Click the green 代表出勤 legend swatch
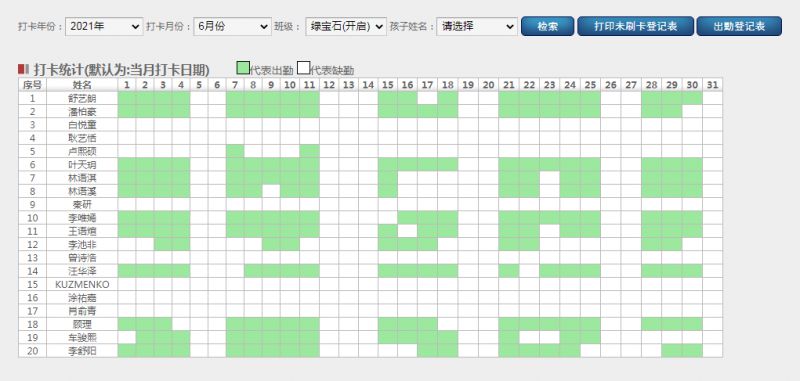This screenshot has height=381, width=800. pos(243,68)
